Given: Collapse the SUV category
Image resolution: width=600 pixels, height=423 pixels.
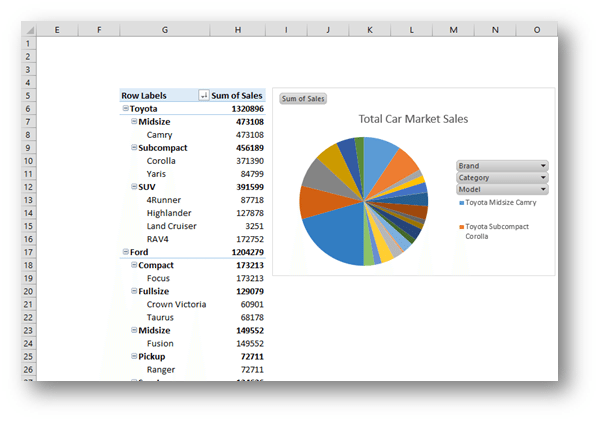Looking at the screenshot, I should [134, 186].
